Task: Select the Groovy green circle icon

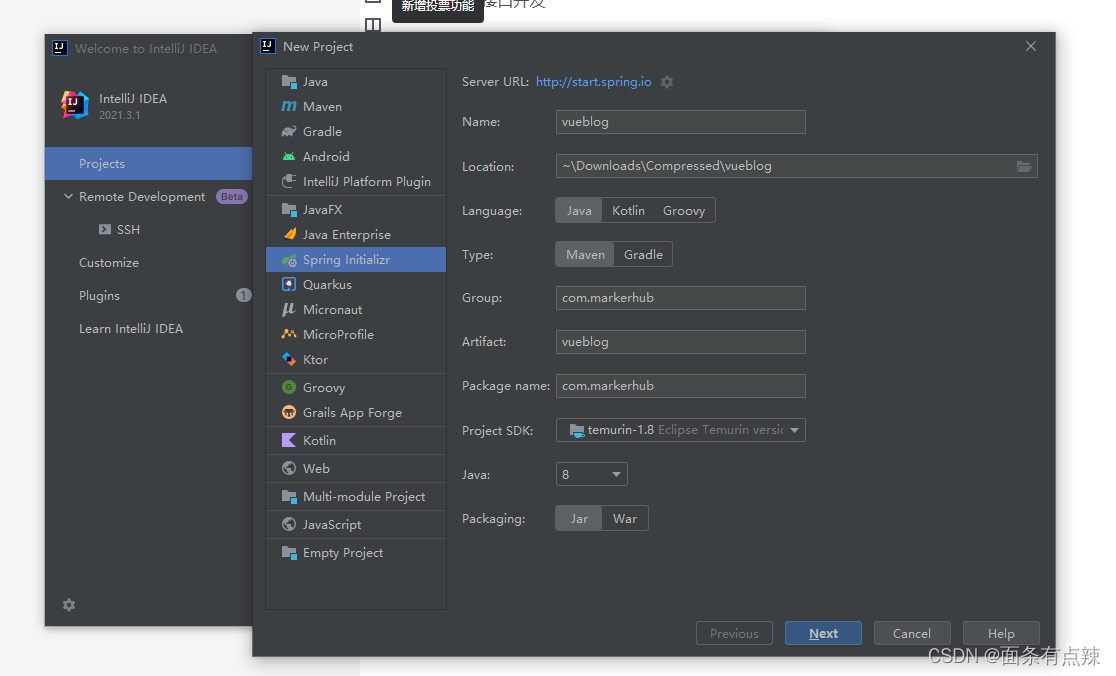Action: [289, 388]
